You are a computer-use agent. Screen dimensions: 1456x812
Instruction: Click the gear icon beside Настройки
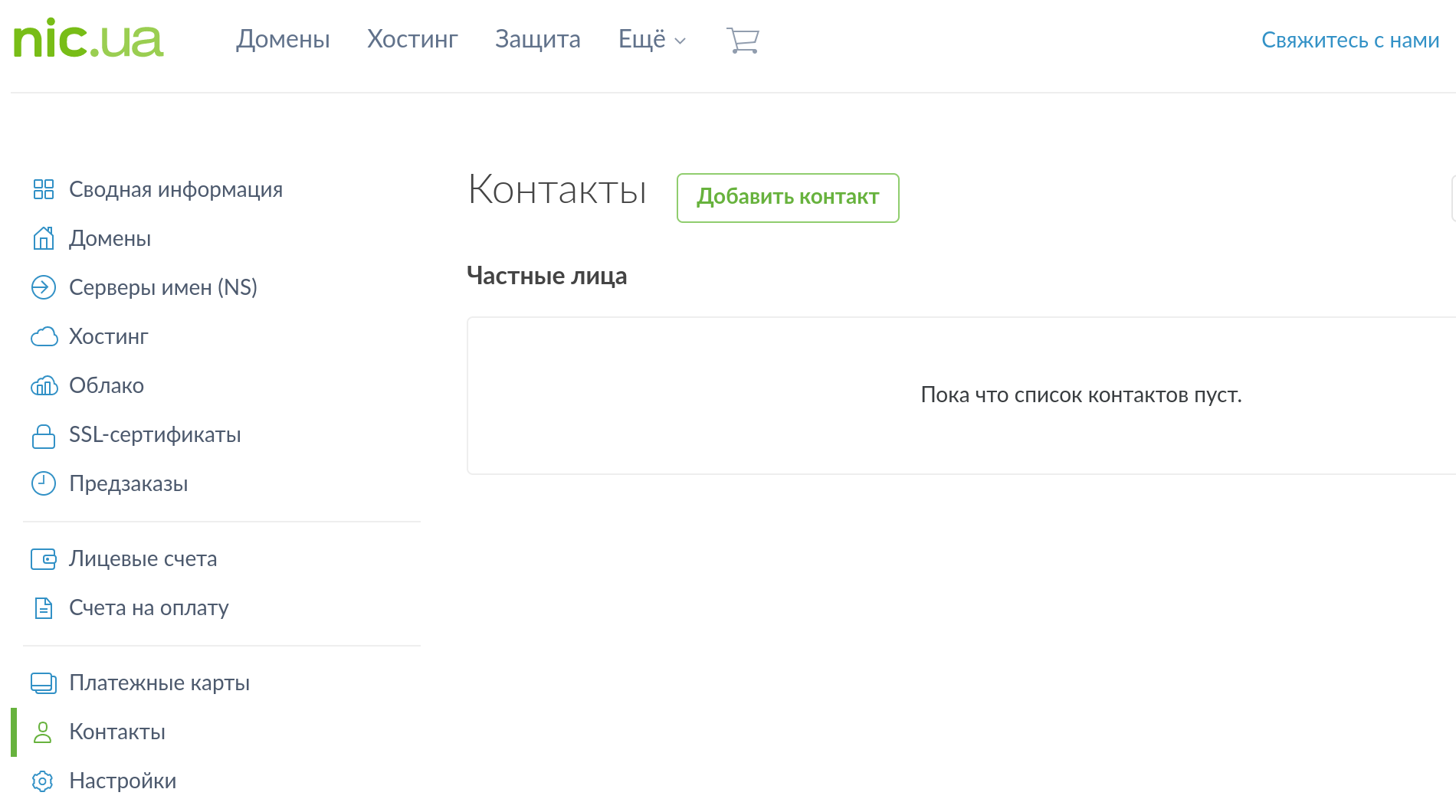pyautogui.click(x=43, y=781)
